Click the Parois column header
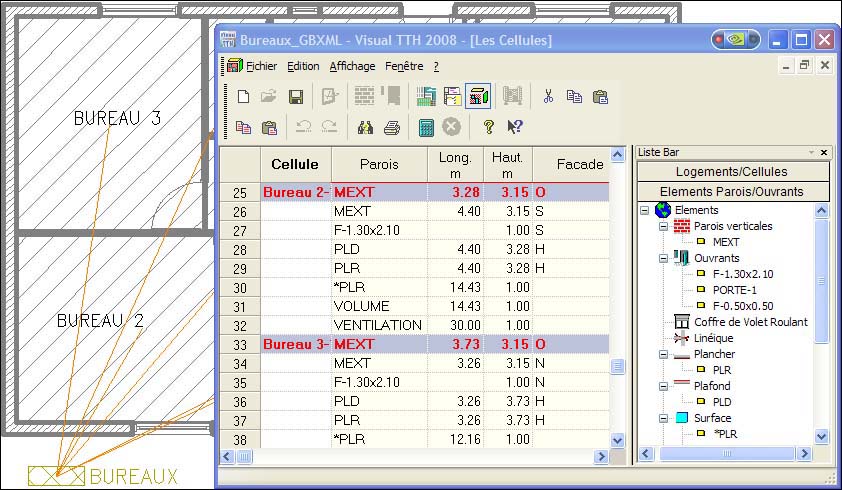842x490 pixels. tap(379, 164)
